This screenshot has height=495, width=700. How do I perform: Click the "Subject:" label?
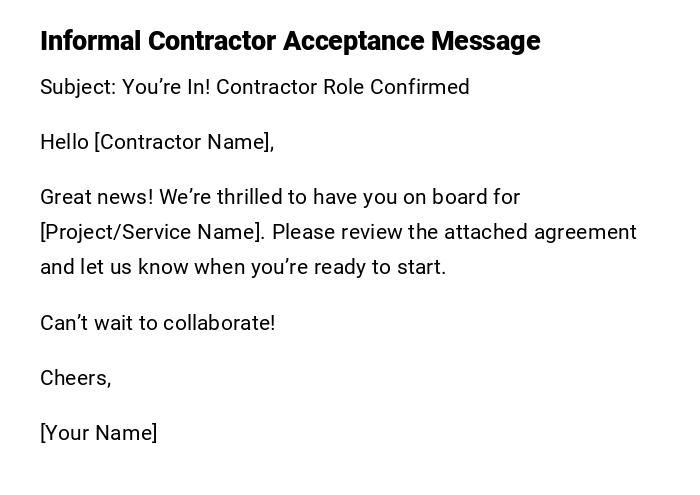pyautogui.click(x=78, y=87)
